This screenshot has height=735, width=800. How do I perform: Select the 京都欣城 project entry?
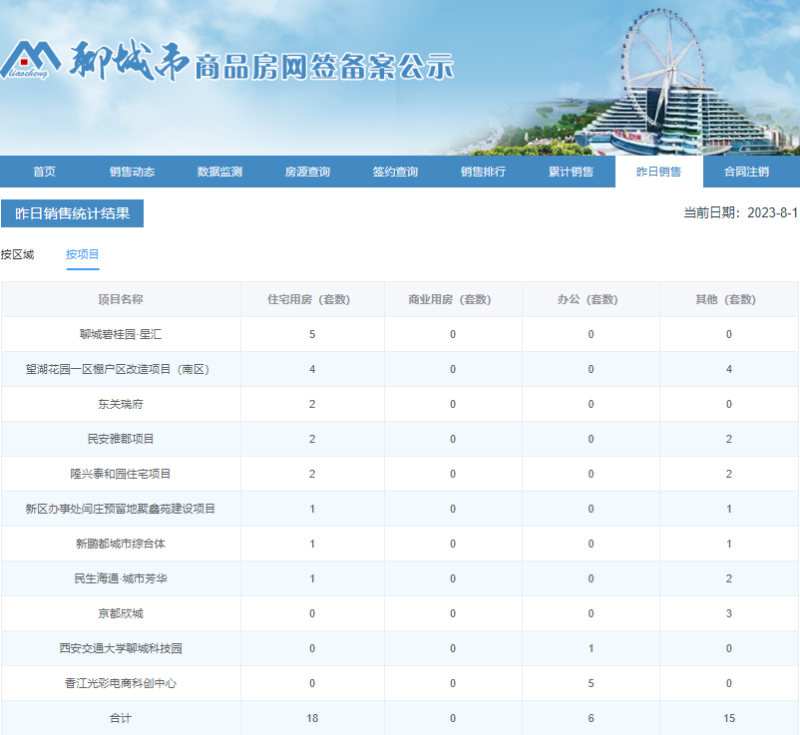[x=120, y=613]
